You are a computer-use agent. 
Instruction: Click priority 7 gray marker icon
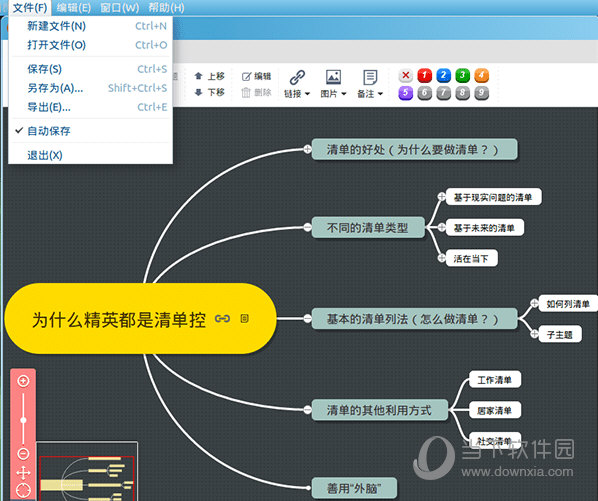[x=444, y=93]
